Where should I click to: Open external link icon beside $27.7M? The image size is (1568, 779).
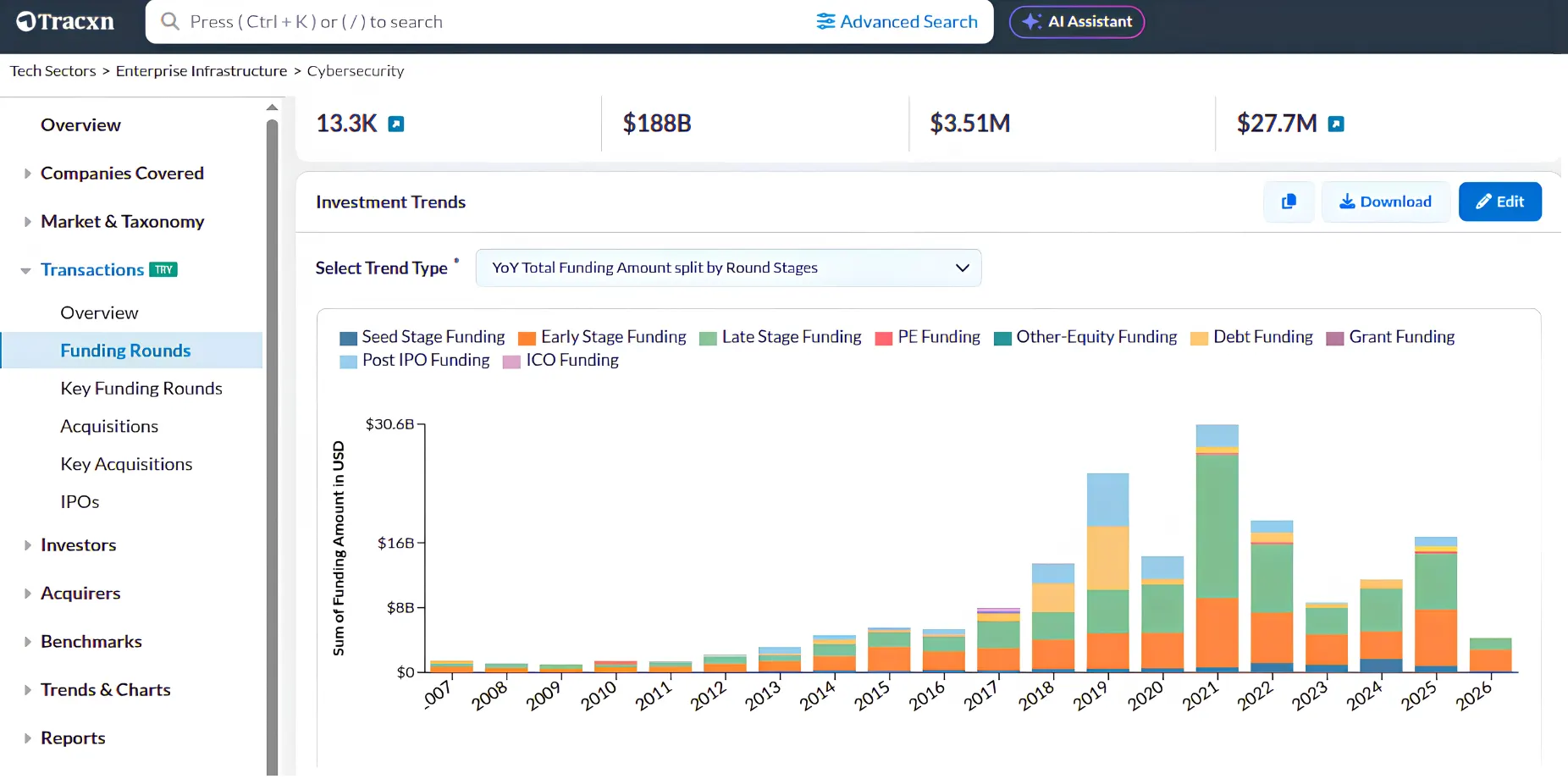(1336, 124)
